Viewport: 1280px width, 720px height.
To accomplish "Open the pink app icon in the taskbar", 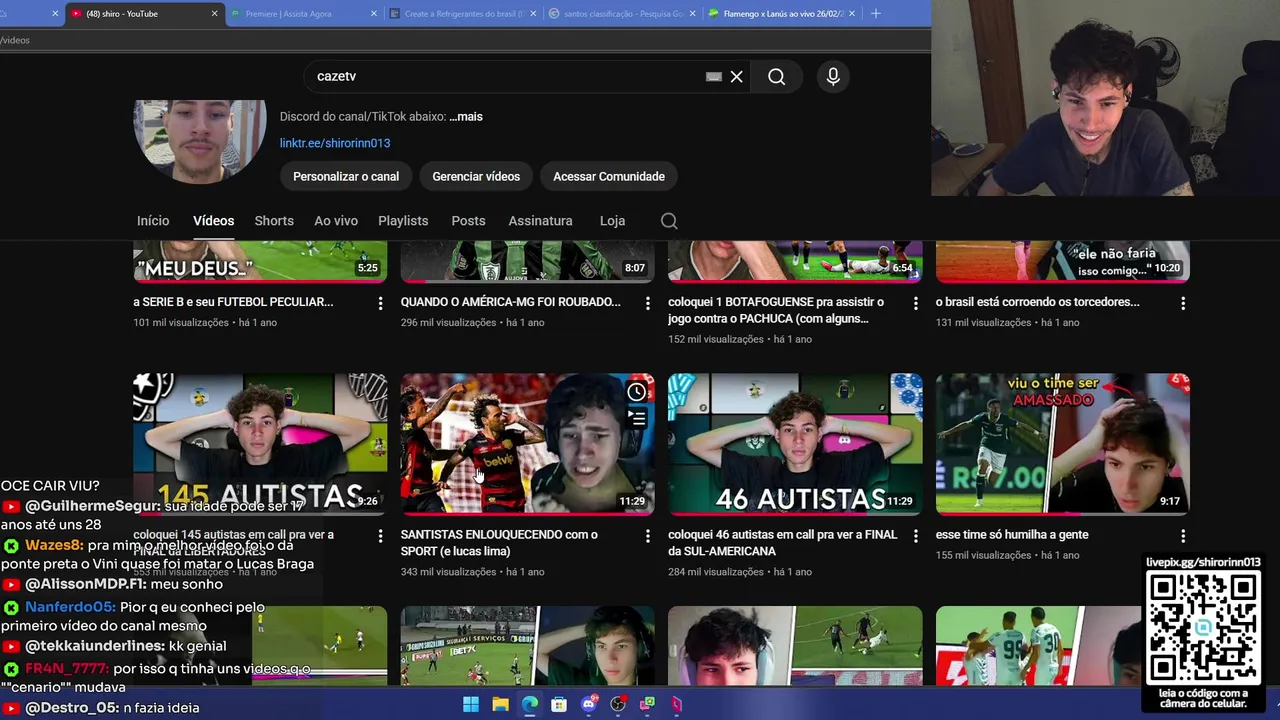I will pyautogui.click(x=677, y=704).
